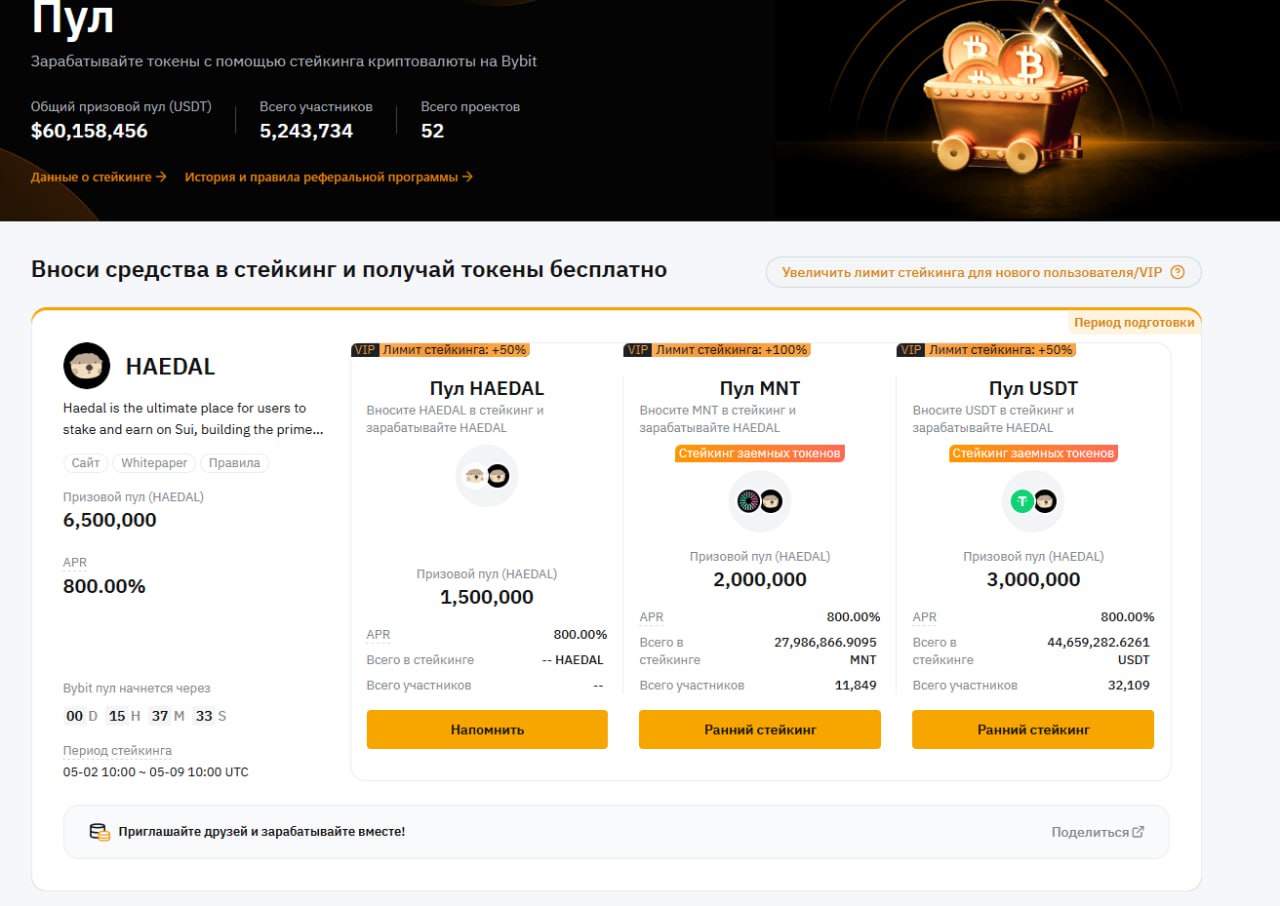
Task: Click the HAEDAL description paragraph
Action: pyautogui.click(x=193, y=419)
